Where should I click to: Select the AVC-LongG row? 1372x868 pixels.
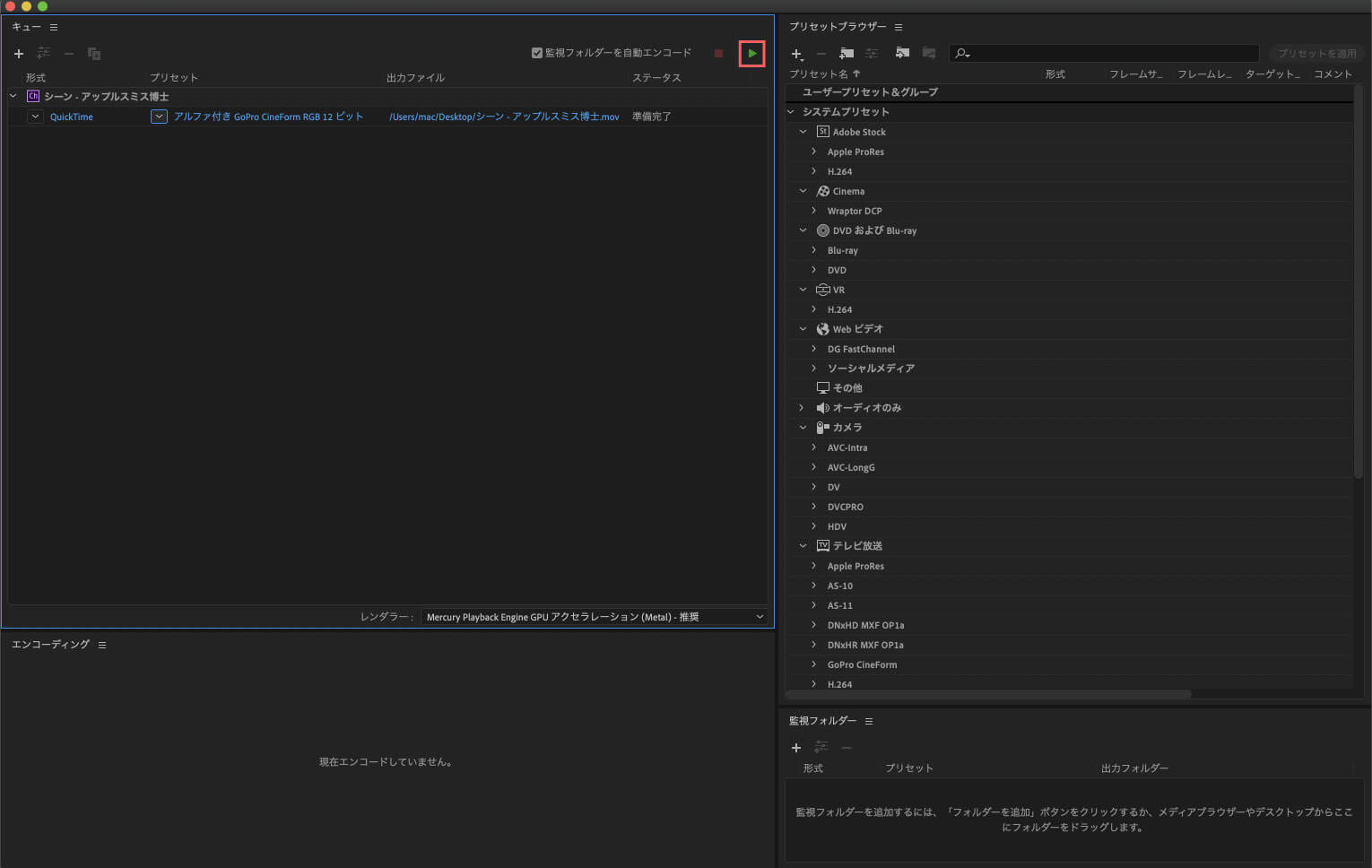click(1069, 467)
